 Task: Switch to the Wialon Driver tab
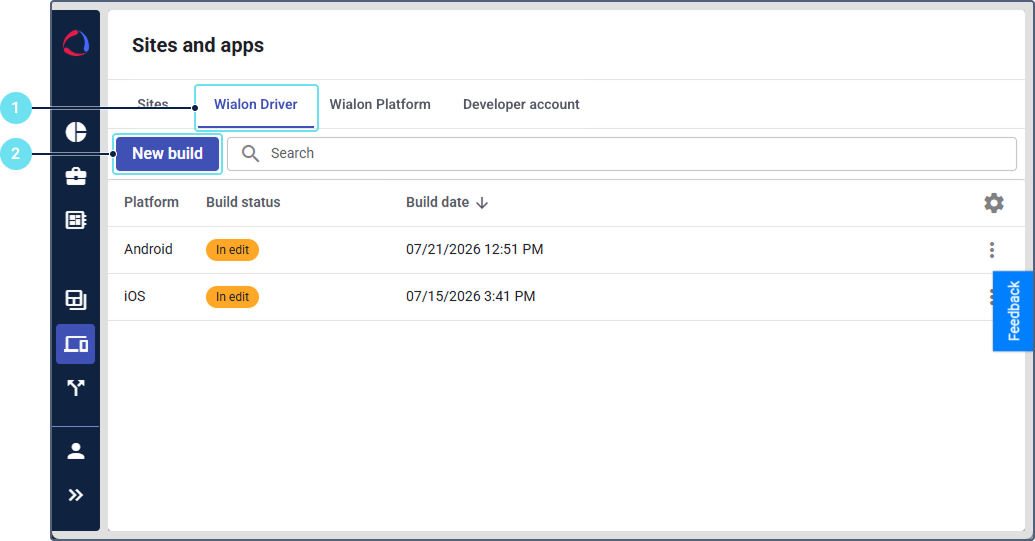click(x=255, y=104)
